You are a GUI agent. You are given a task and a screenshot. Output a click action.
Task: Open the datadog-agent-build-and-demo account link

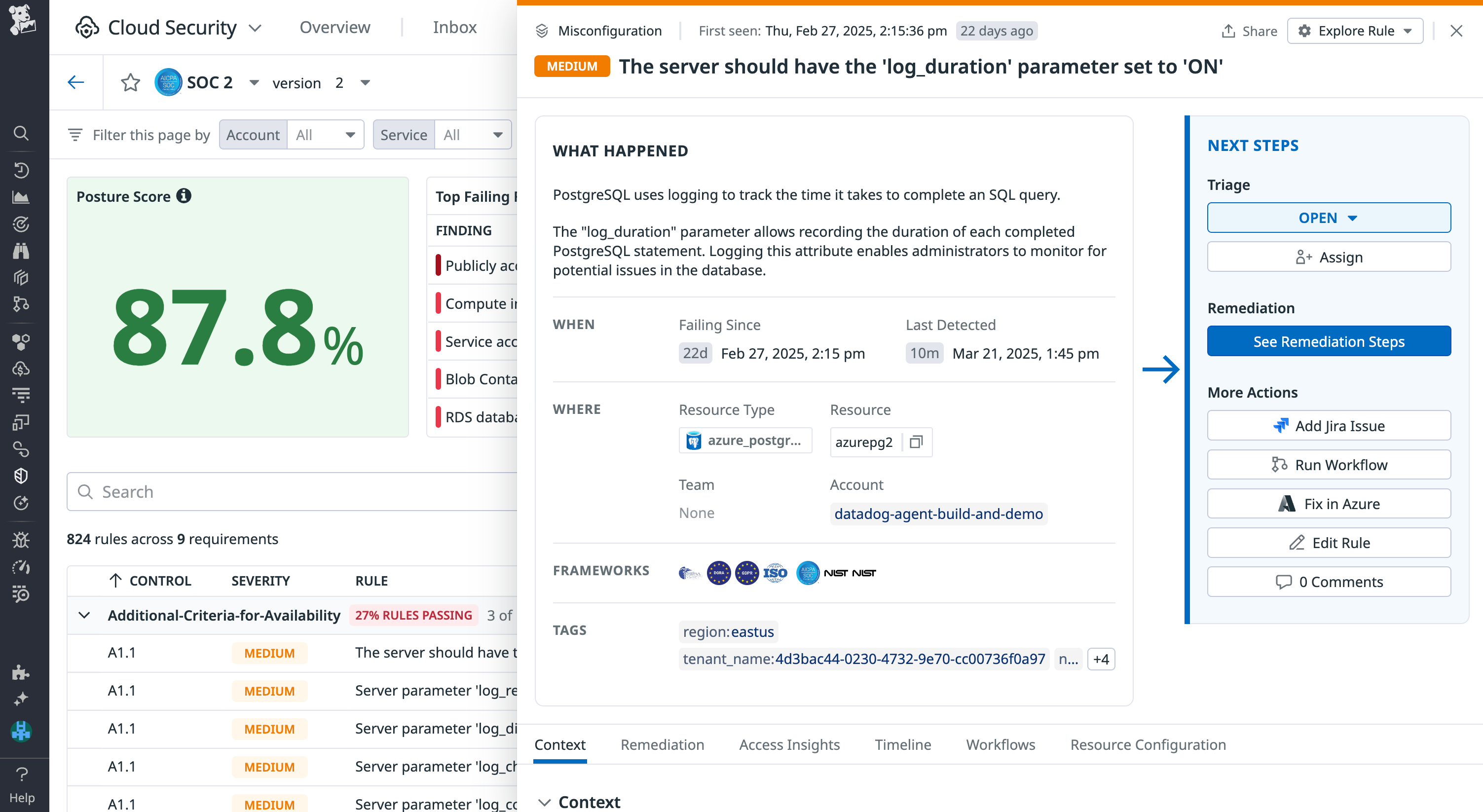[938, 514]
